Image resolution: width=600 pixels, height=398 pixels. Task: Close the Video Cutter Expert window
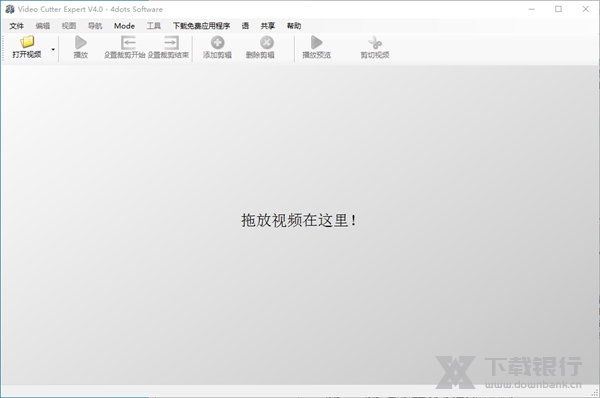click(585, 9)
